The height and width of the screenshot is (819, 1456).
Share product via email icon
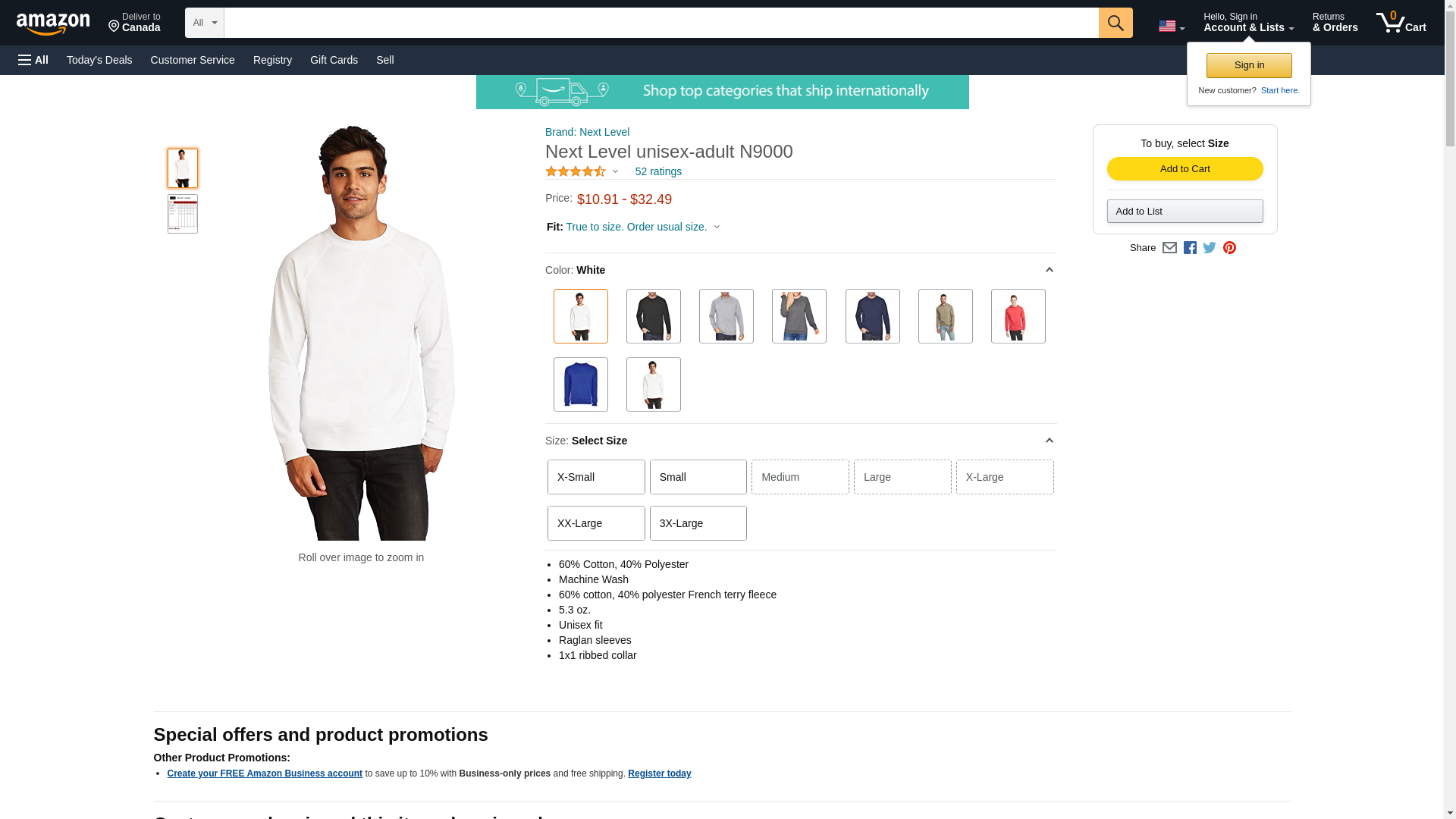pyautogui.click(x=1169, y=248)
